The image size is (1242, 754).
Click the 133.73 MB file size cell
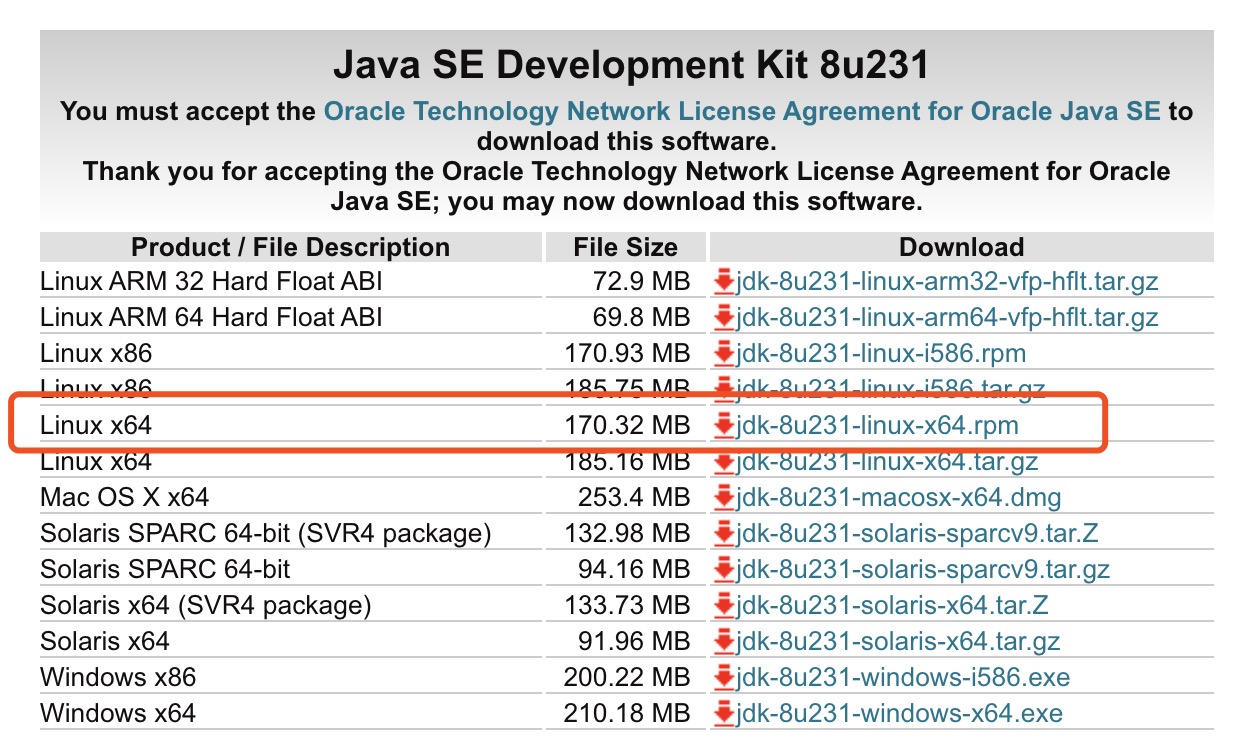626,606
